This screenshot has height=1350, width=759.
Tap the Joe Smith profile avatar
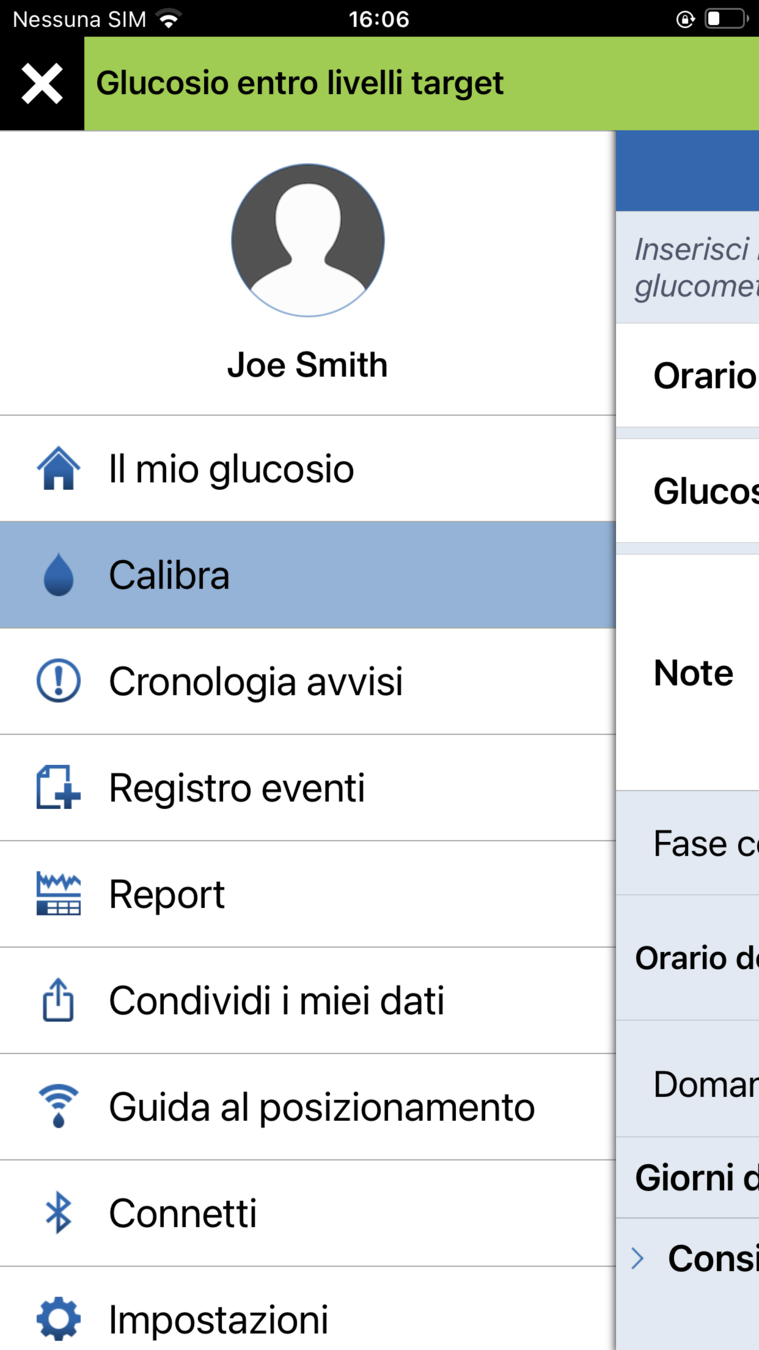pos(308,240)
